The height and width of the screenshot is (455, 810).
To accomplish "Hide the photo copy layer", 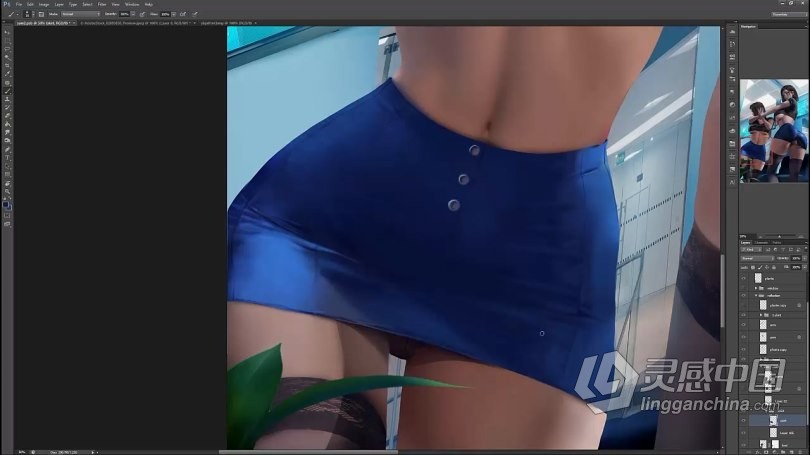I will [x=743, y=350].
